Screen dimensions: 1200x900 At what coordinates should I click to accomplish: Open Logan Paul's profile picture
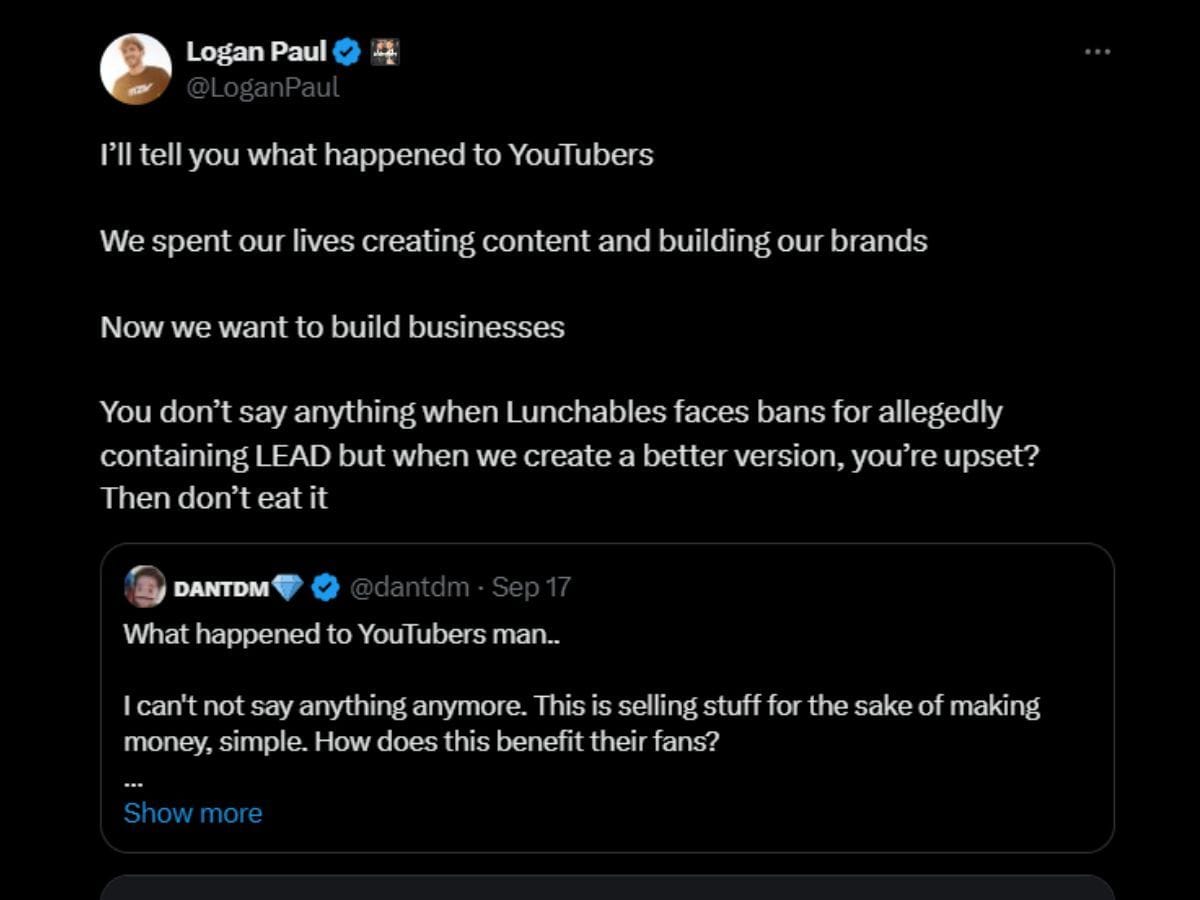click(135, 68)
